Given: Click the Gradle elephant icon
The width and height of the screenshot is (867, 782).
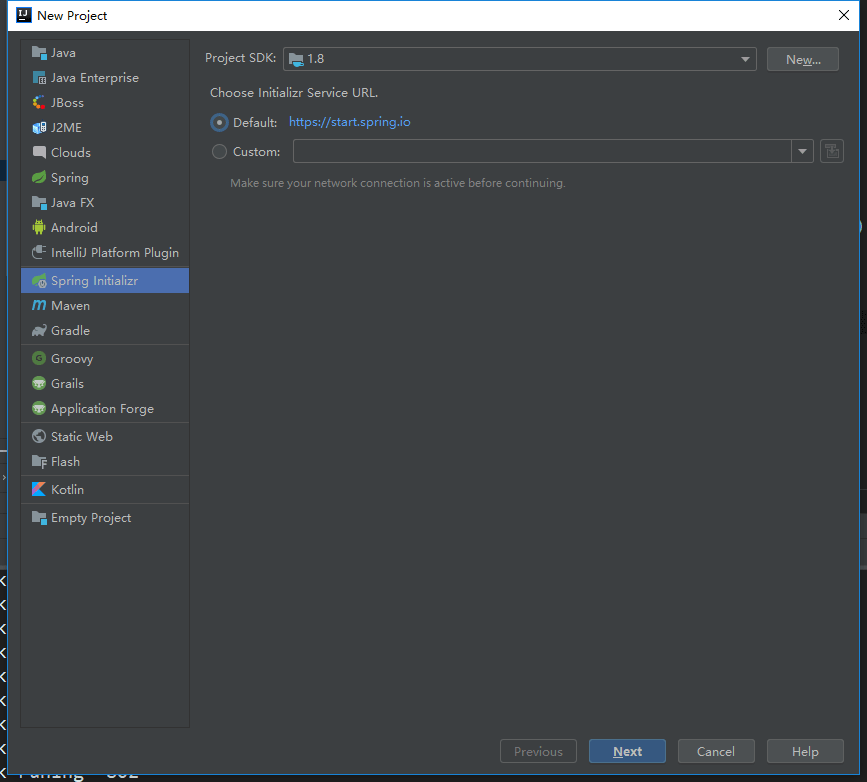Looking at the screenshot, I should (x=39, y=331).
